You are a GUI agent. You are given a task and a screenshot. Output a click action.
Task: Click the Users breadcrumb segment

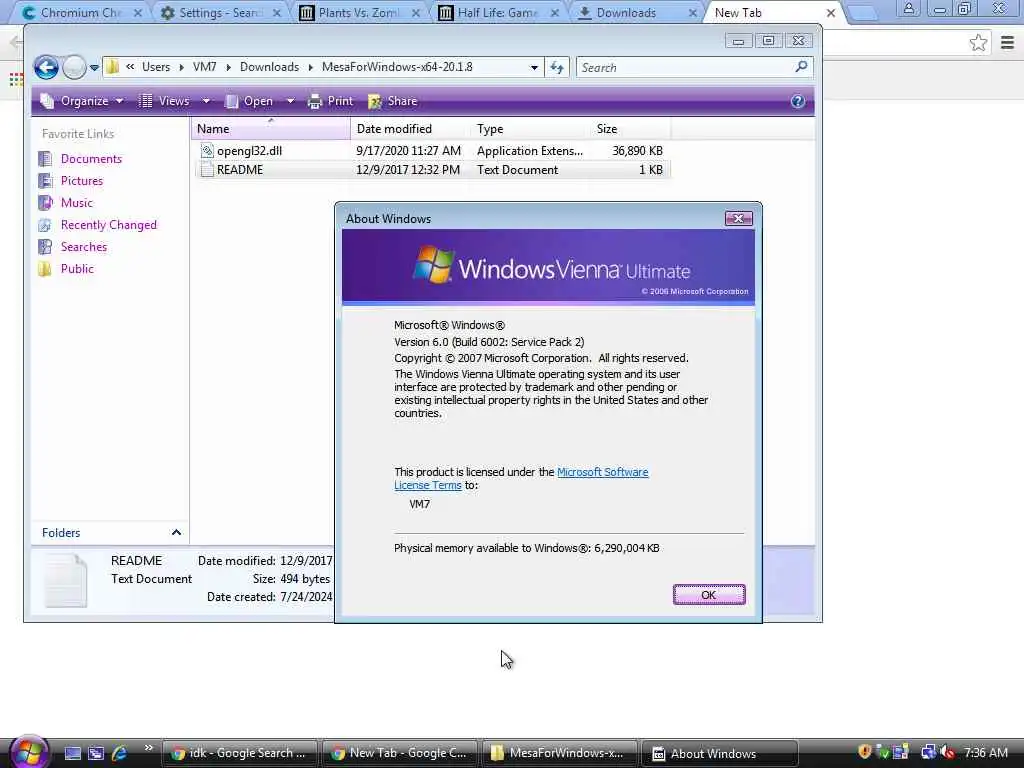point(155,67)
